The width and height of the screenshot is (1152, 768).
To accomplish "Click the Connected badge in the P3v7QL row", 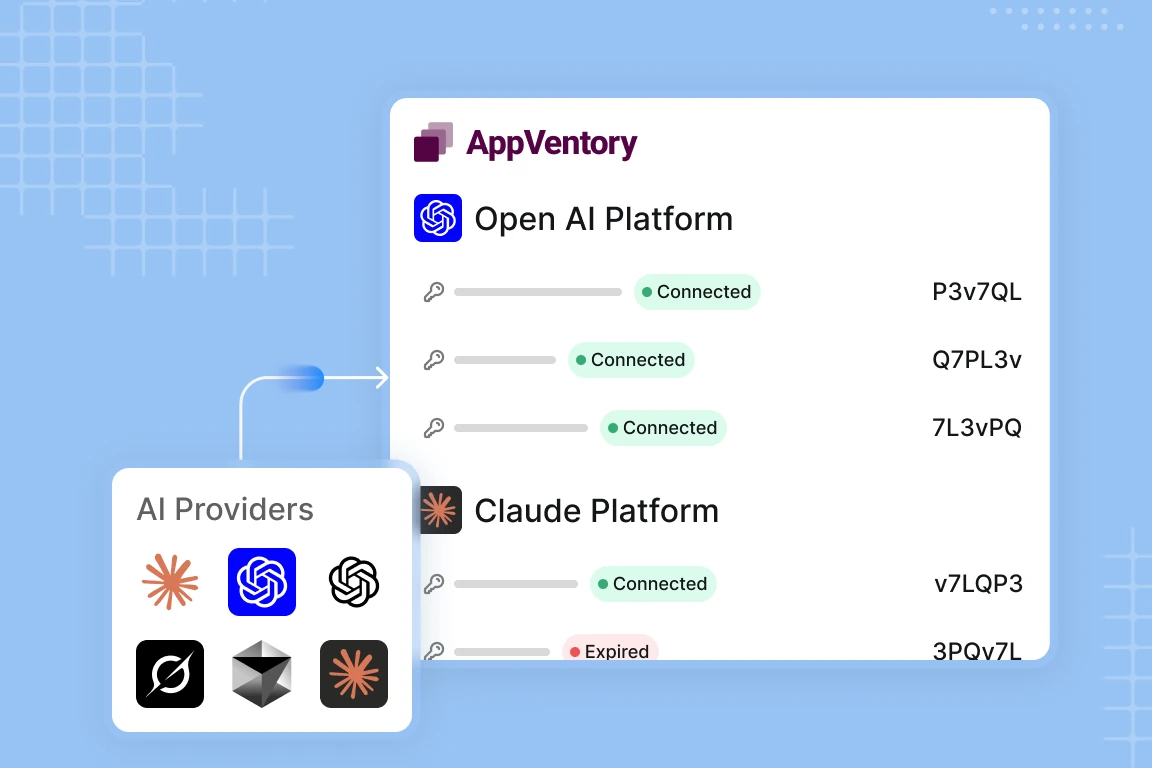I will click(x=696, y=292).
